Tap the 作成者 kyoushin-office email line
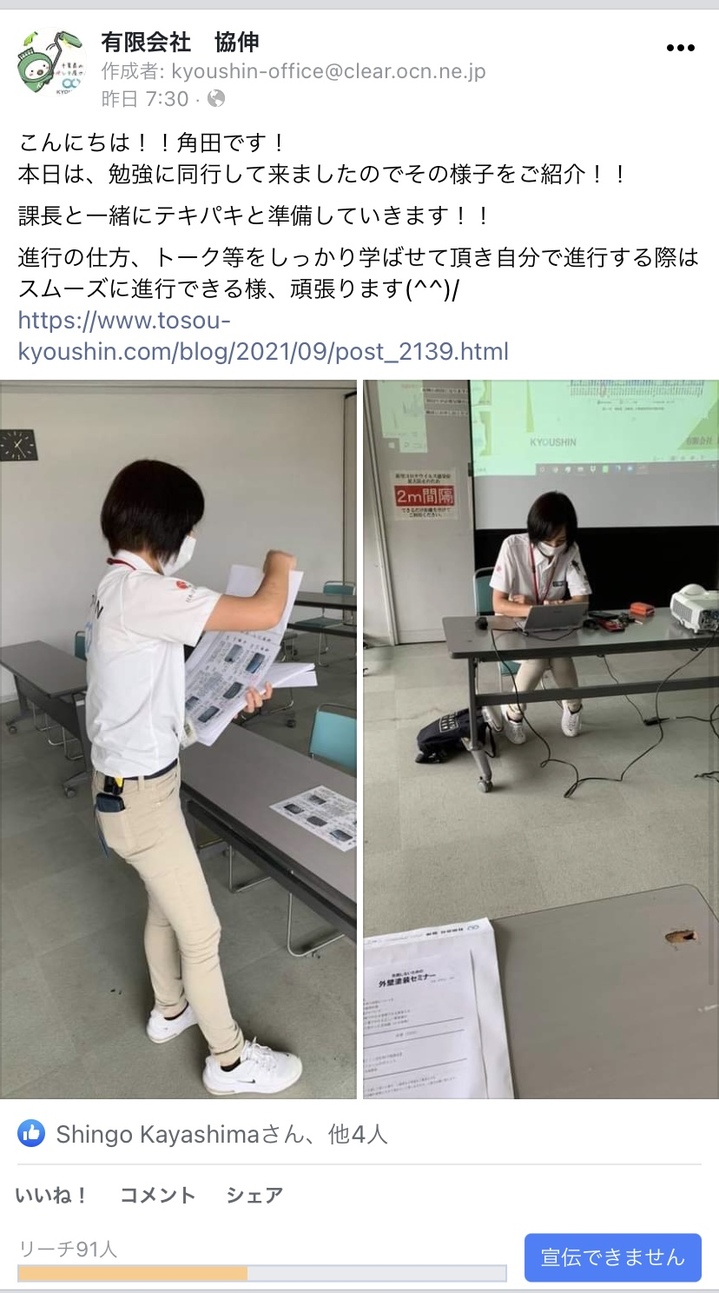 (293, 71)
